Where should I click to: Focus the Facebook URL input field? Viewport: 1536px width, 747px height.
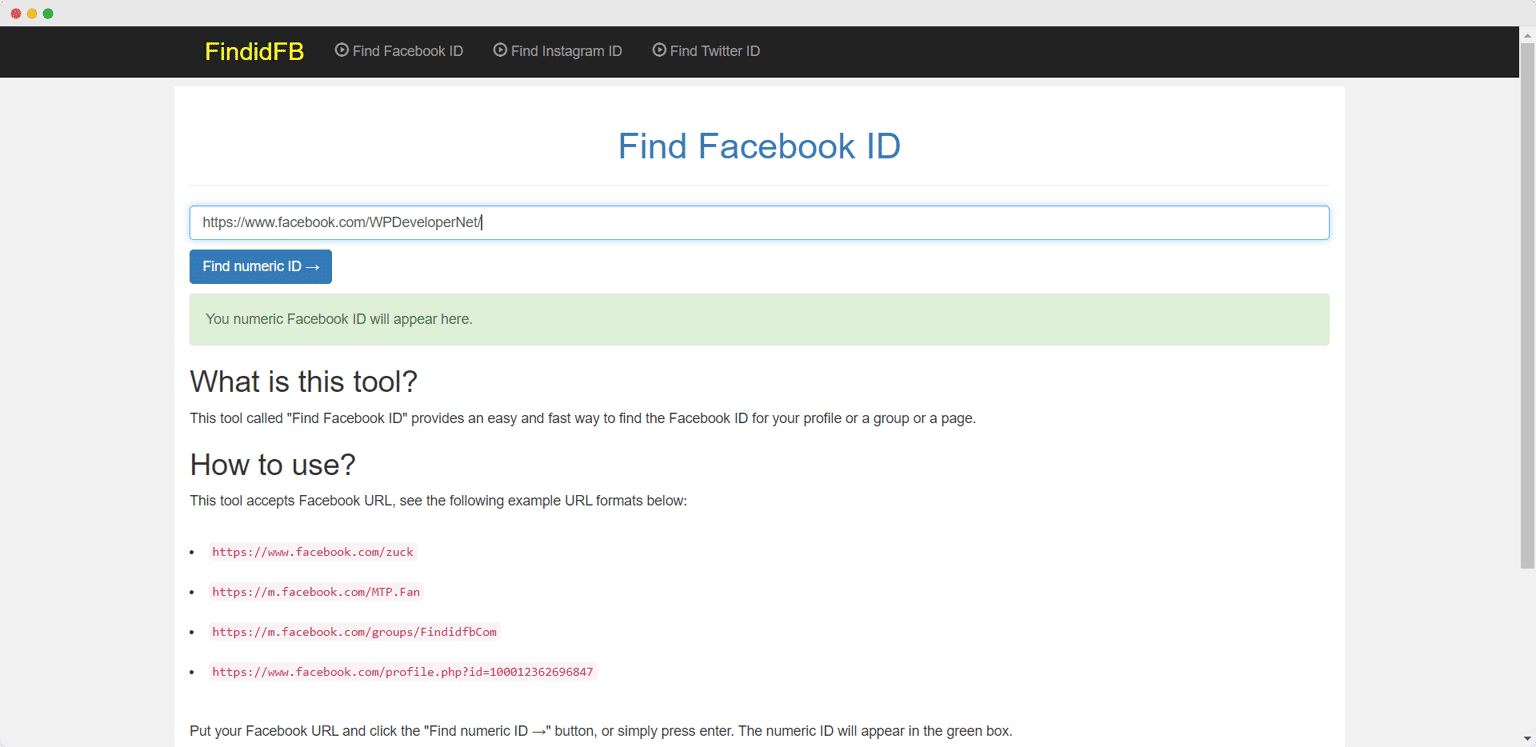click(759, 223)
